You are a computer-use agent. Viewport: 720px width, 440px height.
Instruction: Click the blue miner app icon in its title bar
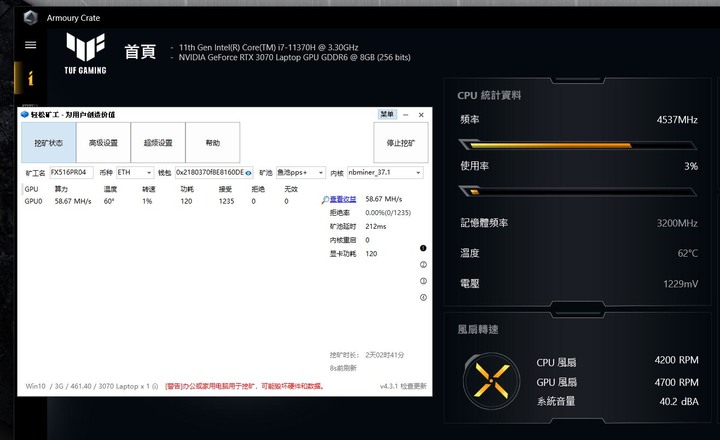[x=25, y=114]
